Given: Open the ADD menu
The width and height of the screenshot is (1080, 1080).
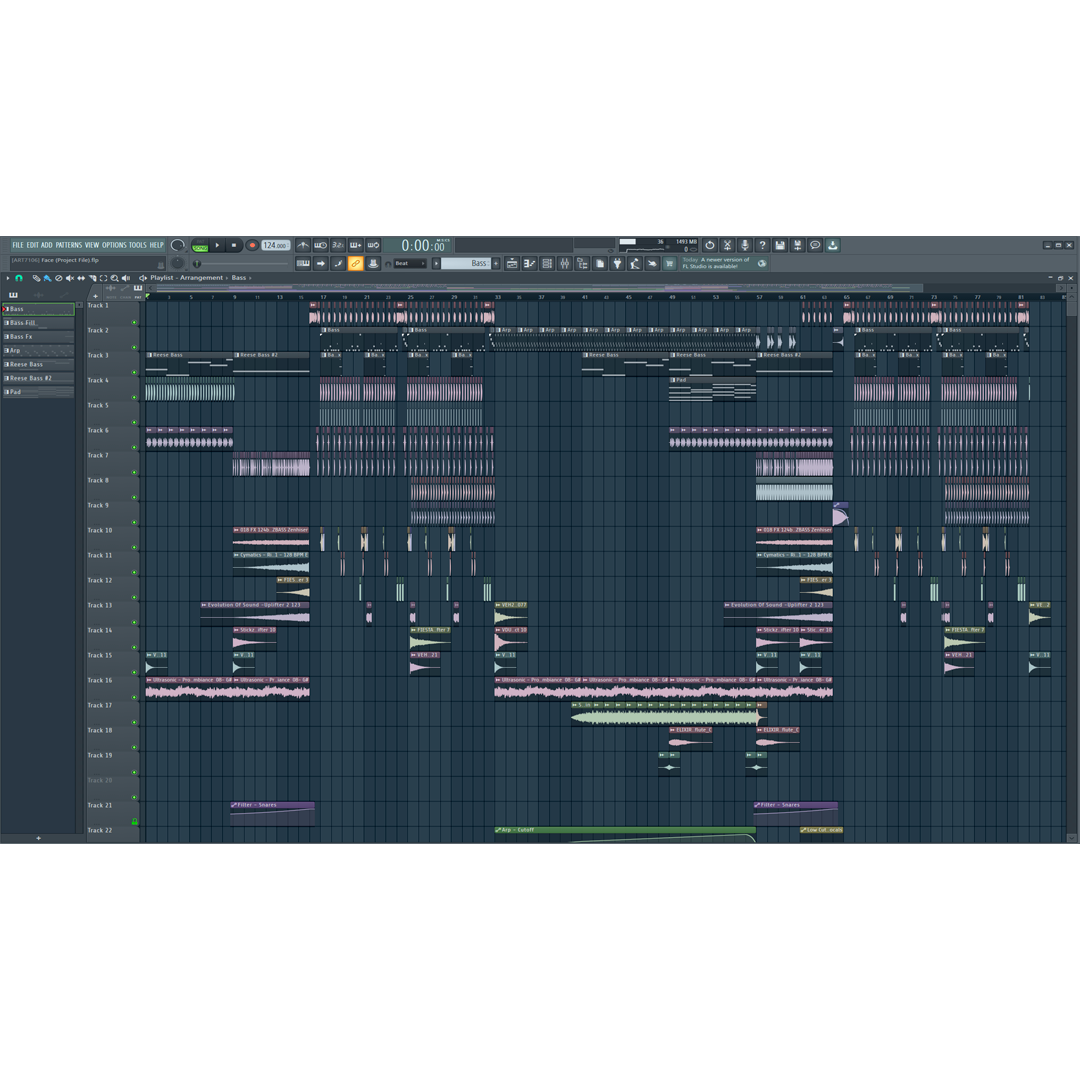Looking at the screenshot, I should click(47, 245).
